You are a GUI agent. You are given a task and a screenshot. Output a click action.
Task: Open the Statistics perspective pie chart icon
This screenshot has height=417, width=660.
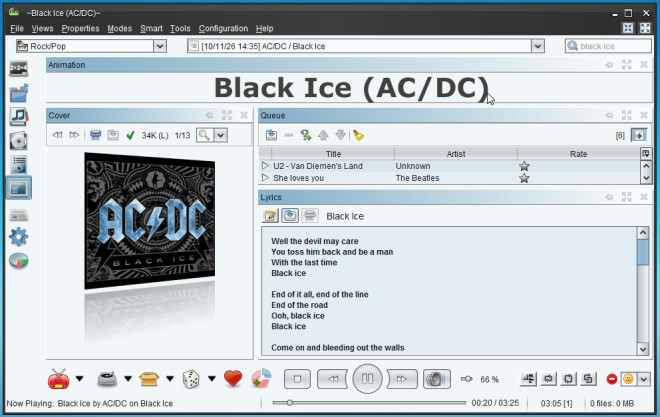19,261
